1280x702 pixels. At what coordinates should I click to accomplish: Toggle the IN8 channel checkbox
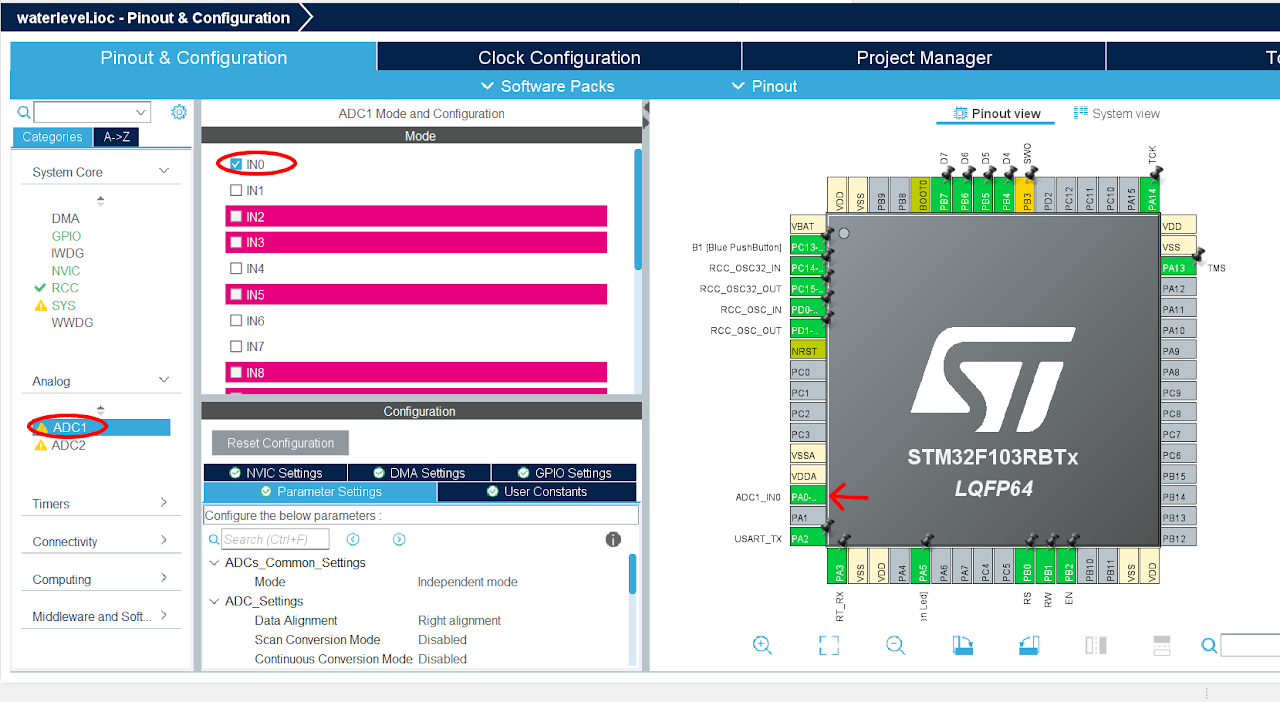click(236, 372)
